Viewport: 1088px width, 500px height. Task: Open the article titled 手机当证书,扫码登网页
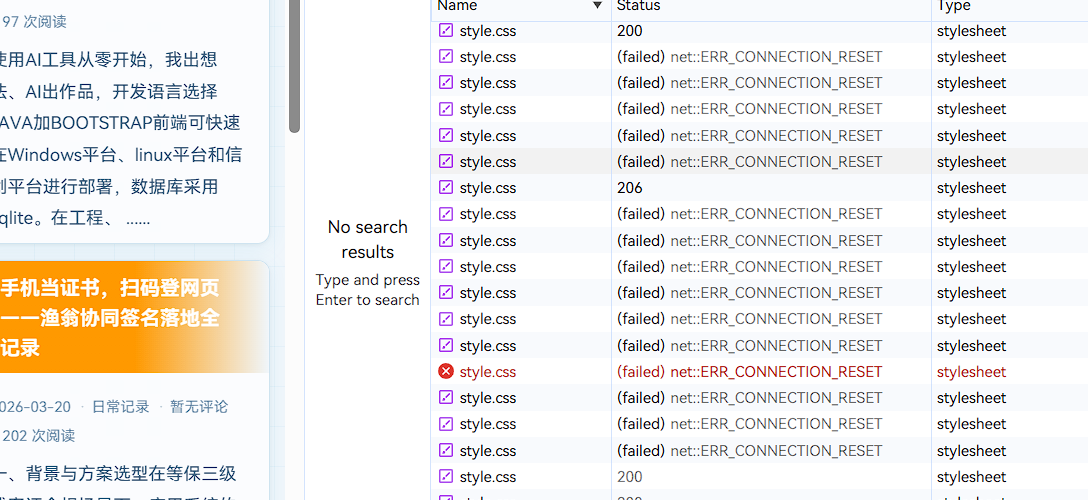110,318
